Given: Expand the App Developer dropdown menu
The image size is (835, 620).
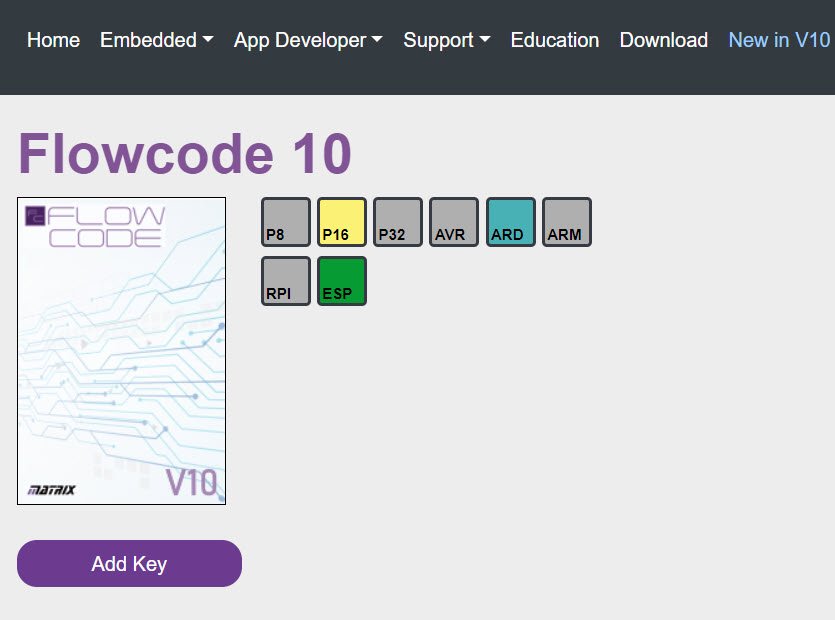Looking at the screenshot, I should point(308,40).
